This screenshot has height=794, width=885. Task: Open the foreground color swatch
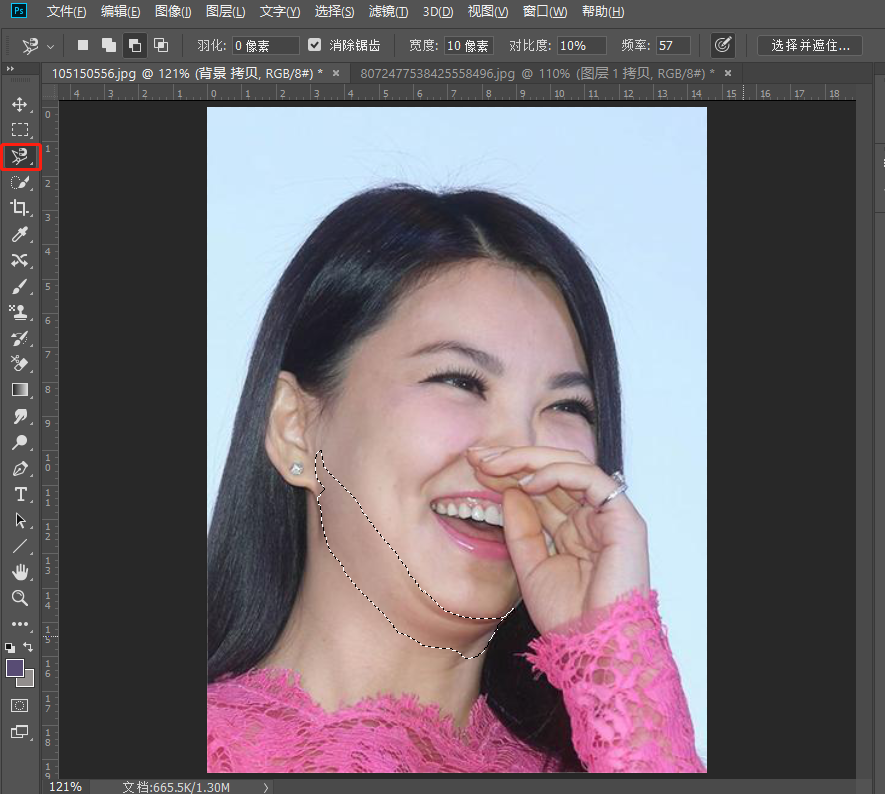pos(15,668)
